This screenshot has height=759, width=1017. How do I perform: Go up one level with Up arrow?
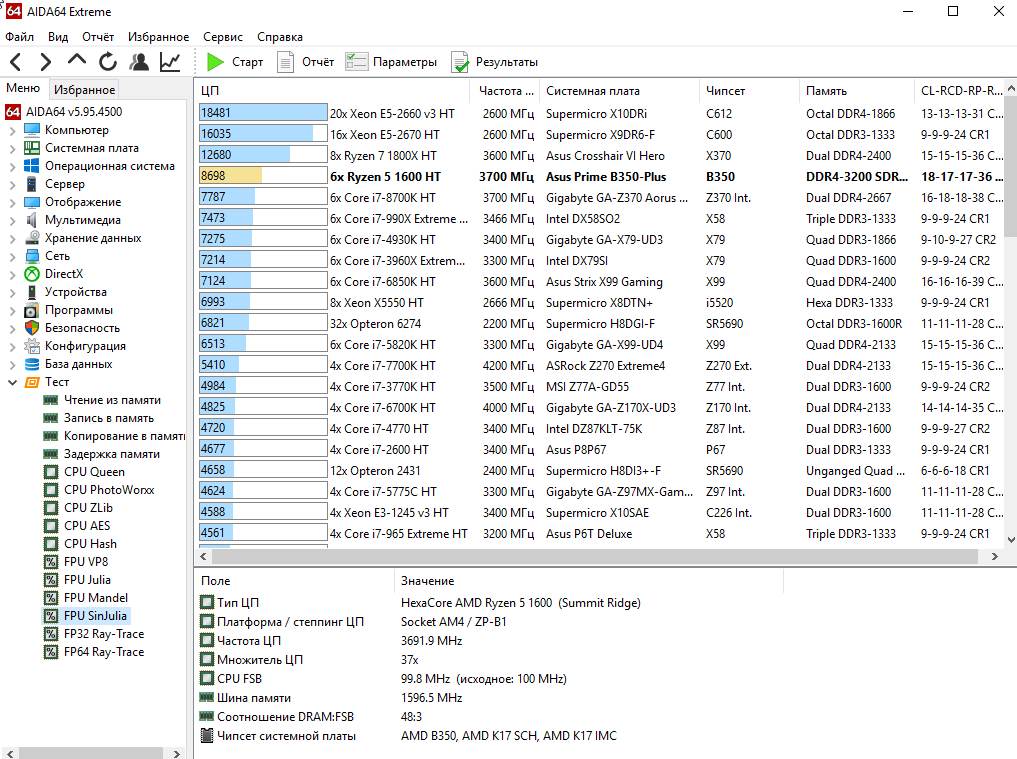77,61
